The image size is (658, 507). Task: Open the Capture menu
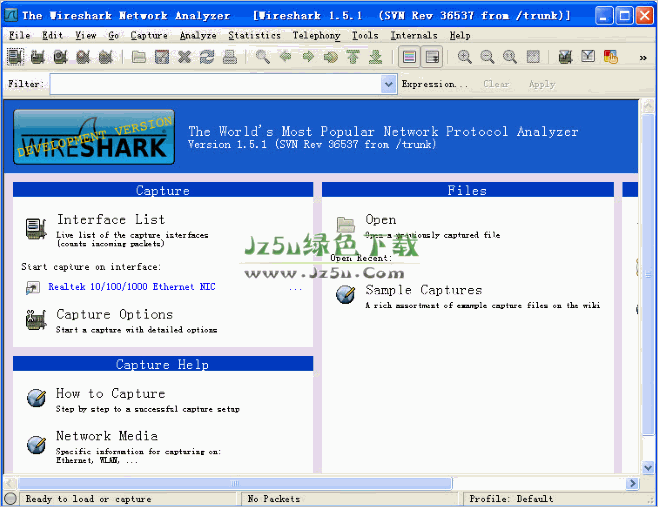point(149,35)
